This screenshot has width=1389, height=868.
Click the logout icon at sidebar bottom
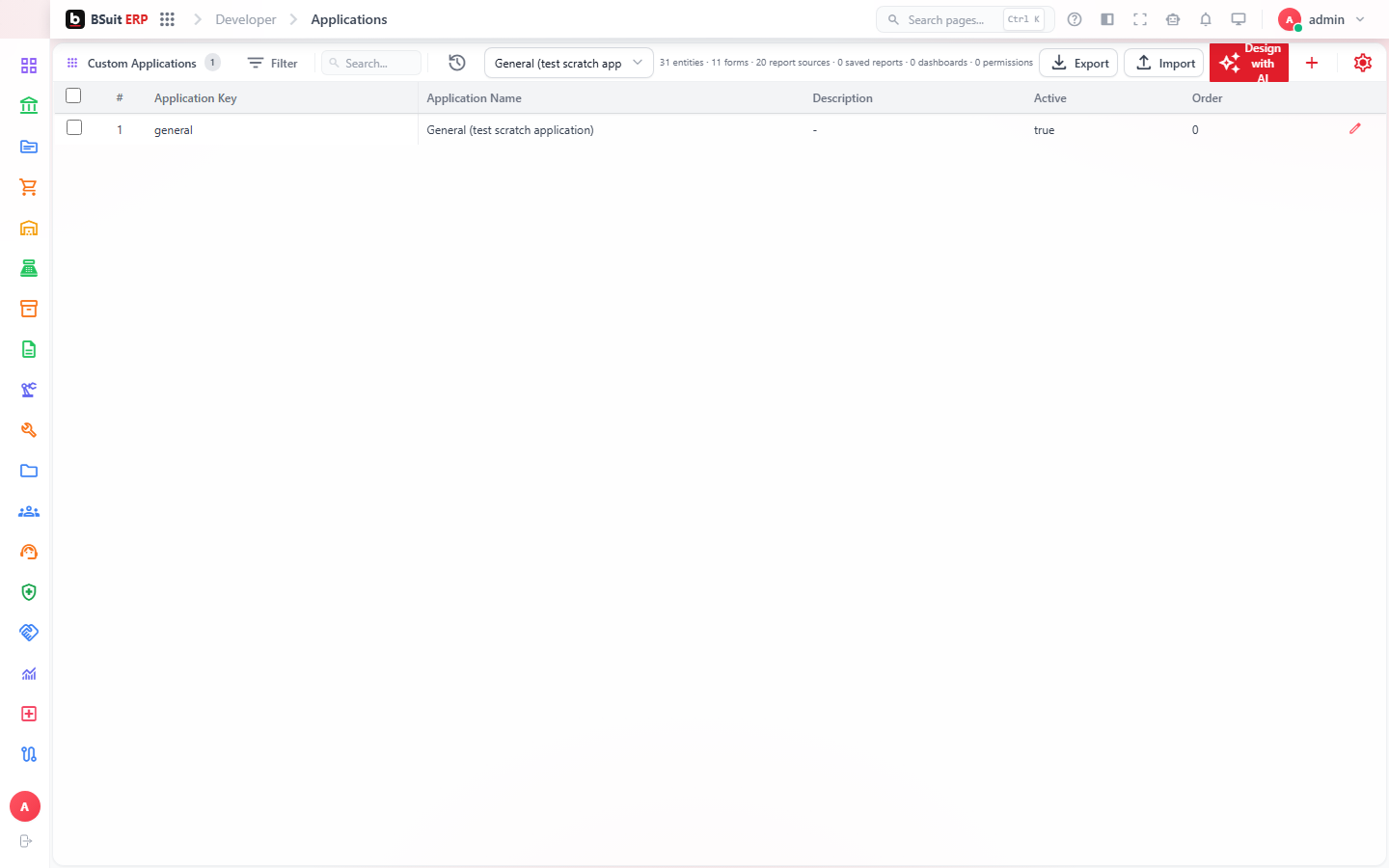pos(26,841)
